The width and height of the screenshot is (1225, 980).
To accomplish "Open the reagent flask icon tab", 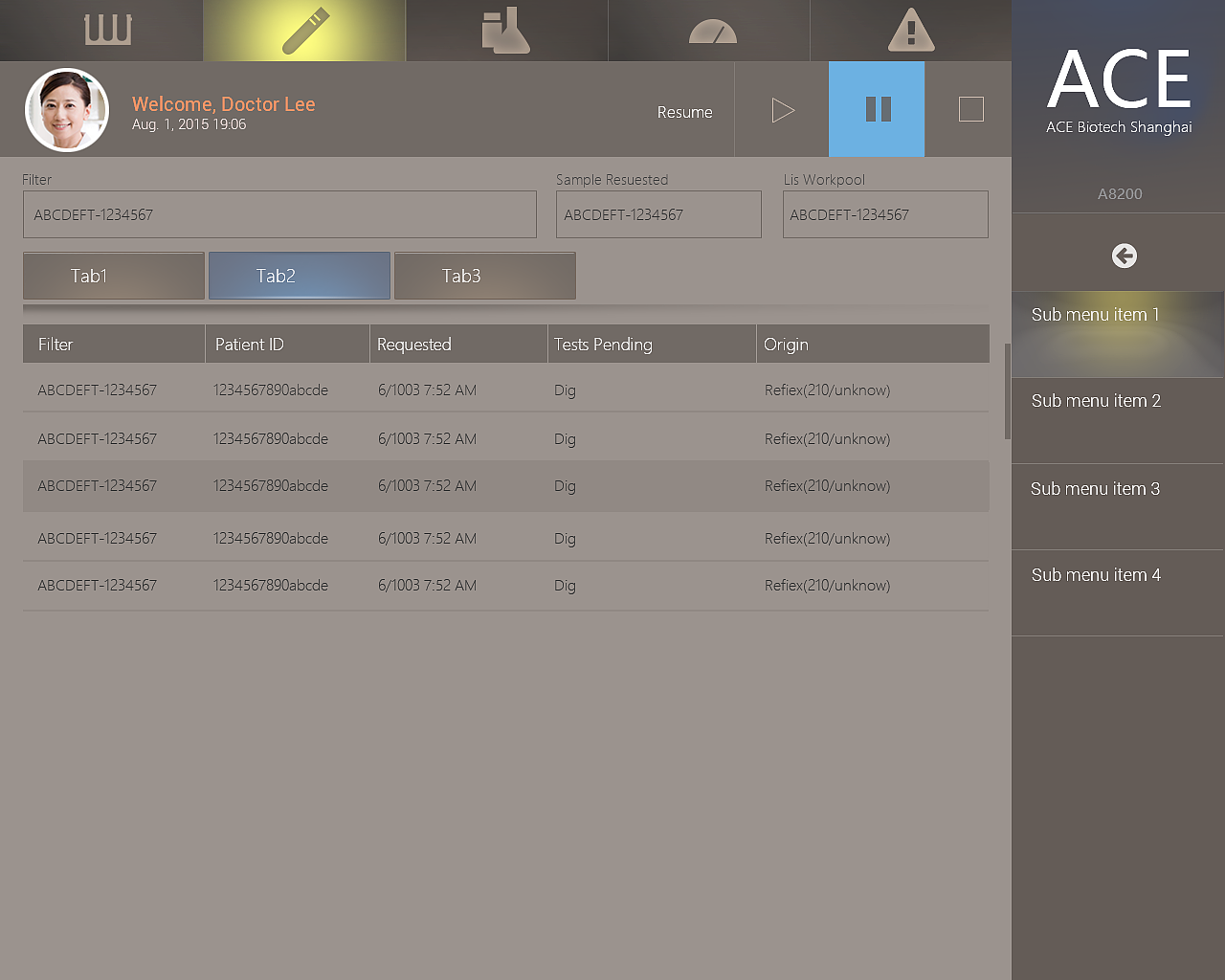I will 506,31.
